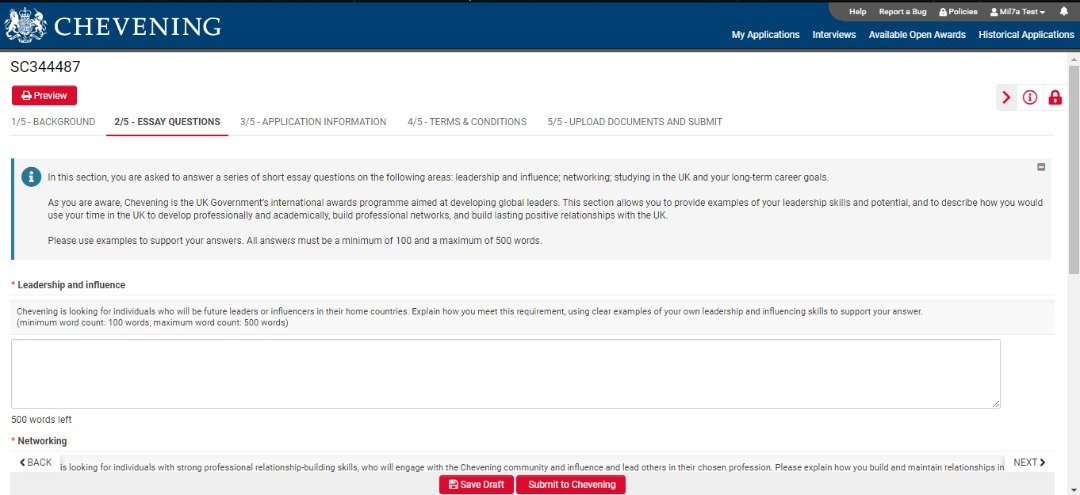
Task: Open the Mil7a Test user dropdown
Action: (1017, 12)
